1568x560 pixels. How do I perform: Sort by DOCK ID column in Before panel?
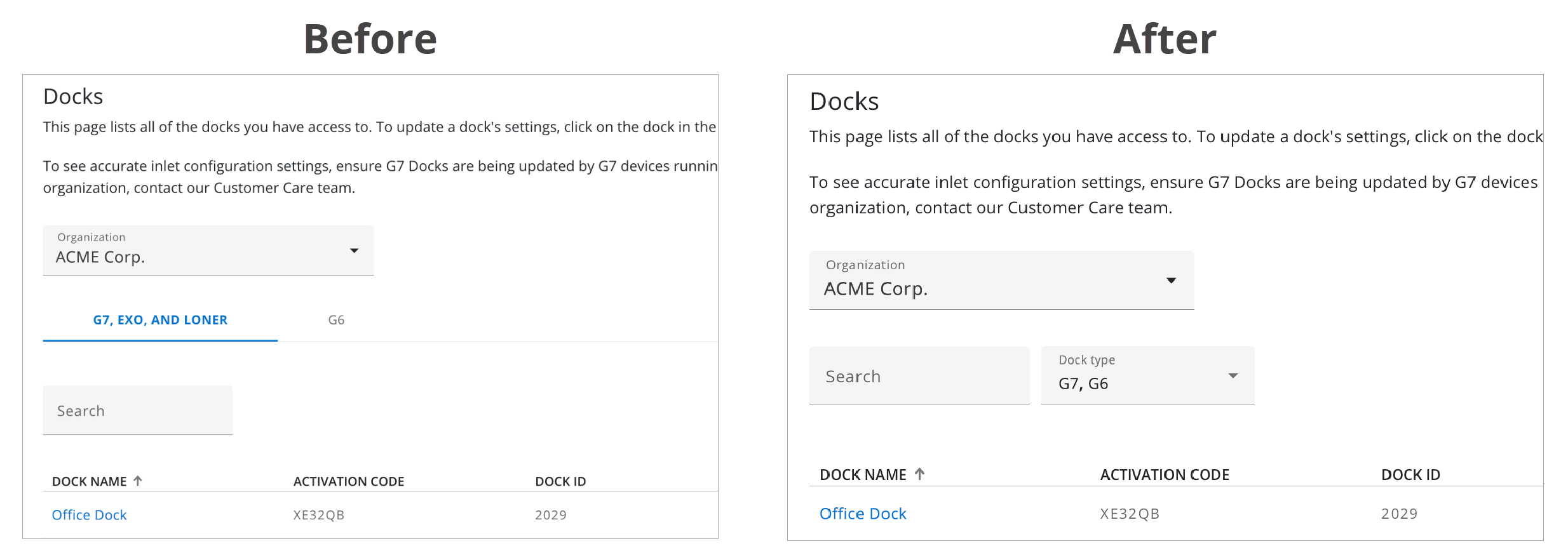(x=560, y=481)
